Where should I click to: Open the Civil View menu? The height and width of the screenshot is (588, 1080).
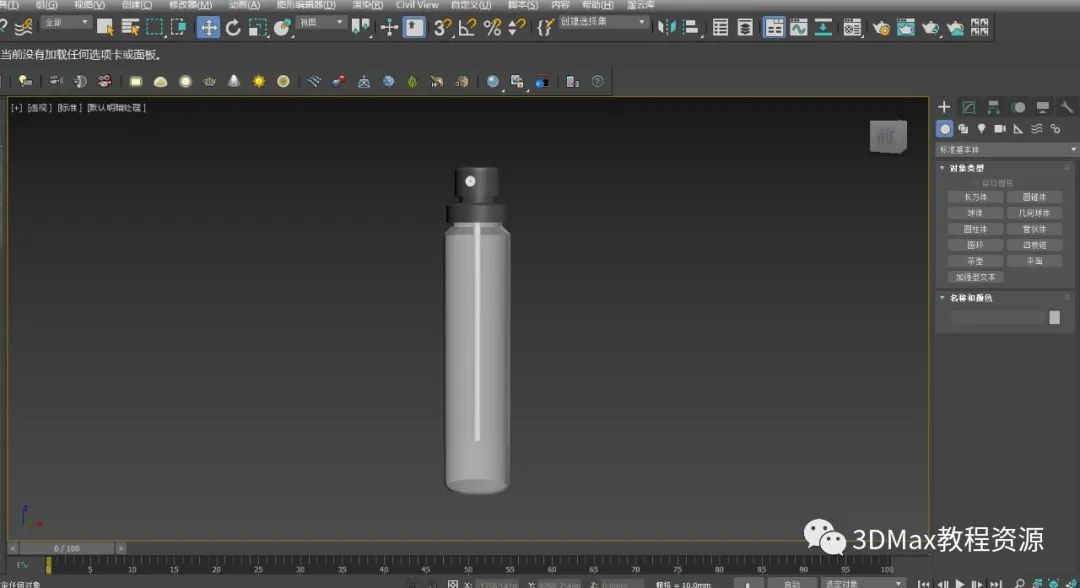417,5
